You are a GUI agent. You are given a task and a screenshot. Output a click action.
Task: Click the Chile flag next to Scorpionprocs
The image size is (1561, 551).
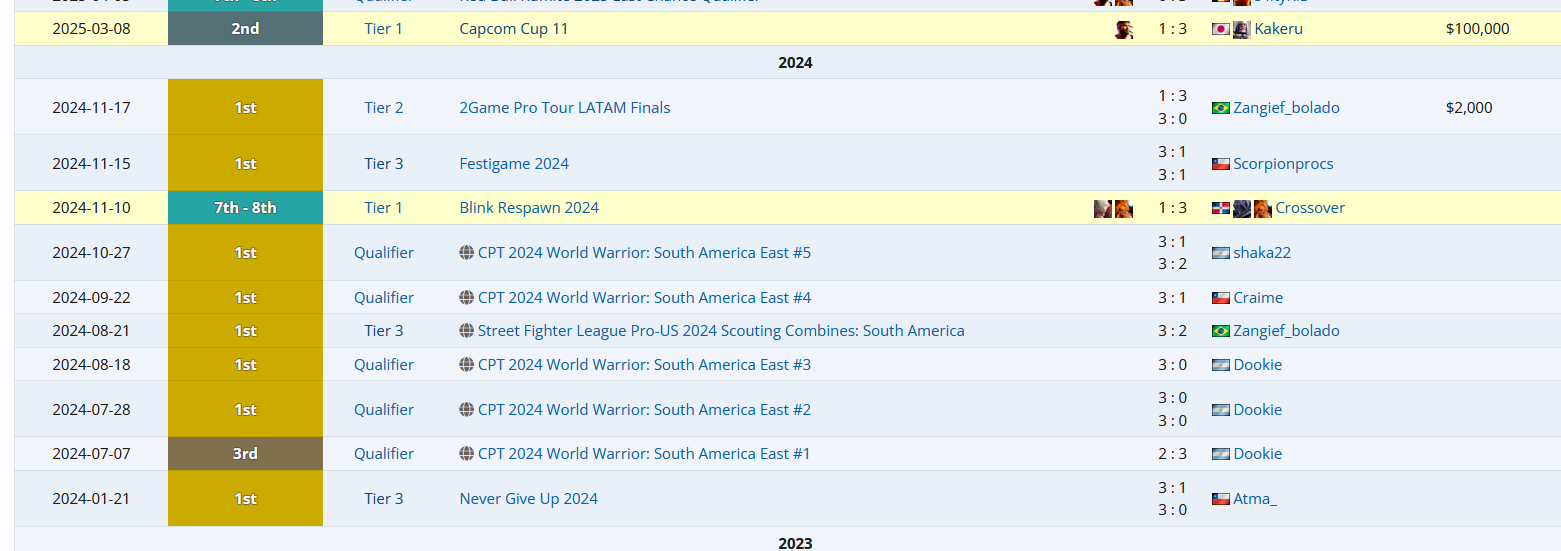coord(1220,164)
